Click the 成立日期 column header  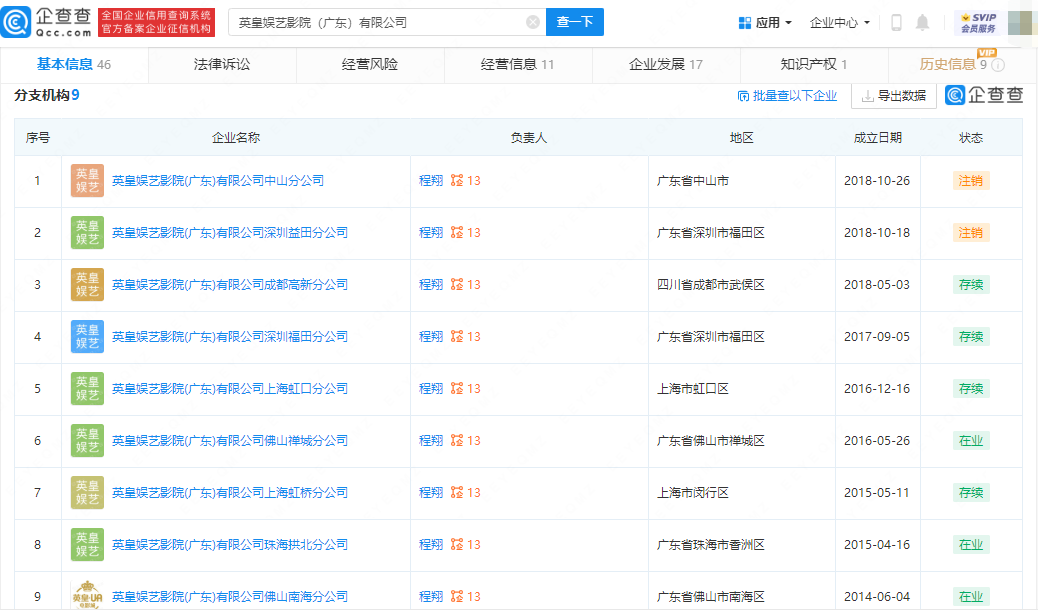pos(877,138)
